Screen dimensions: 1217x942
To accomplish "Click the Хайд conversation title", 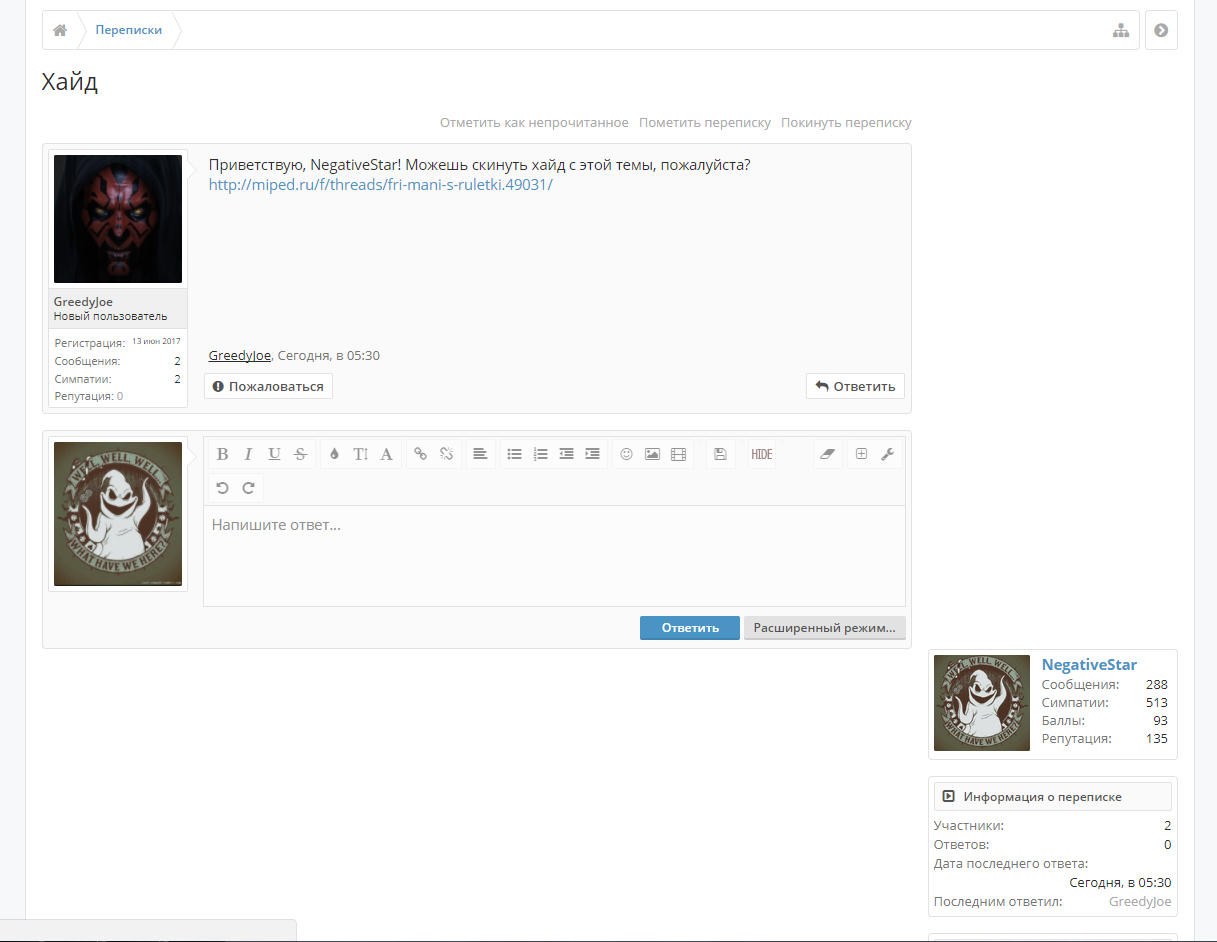I will pos(70,82).
